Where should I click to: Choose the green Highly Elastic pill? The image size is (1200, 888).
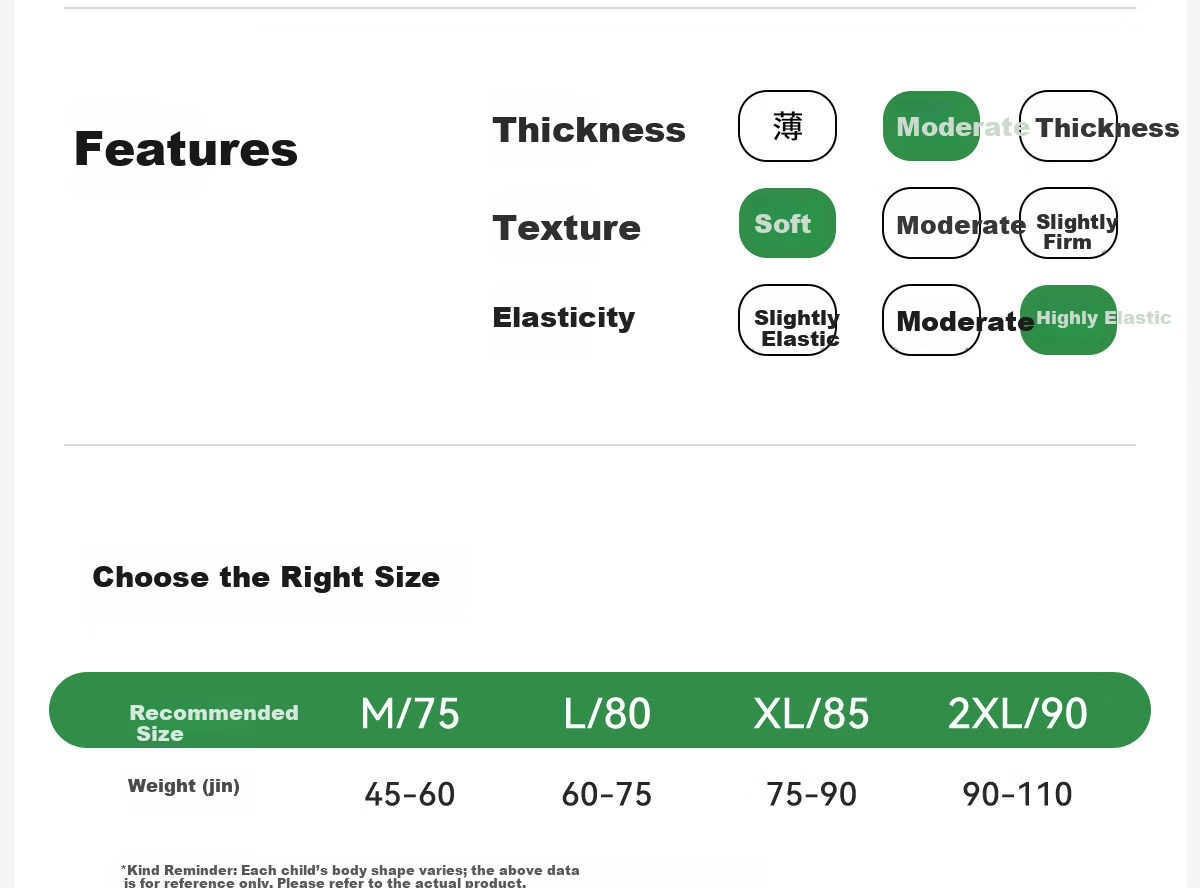pyautogui.click(x=1068, y=320)
